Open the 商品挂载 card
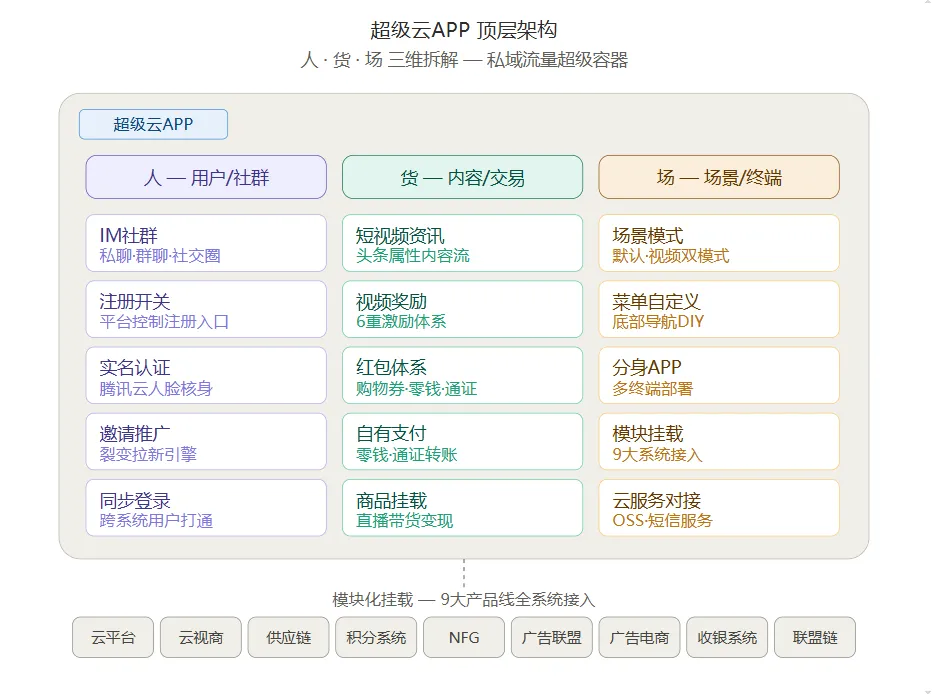 [x=462, y=508]
